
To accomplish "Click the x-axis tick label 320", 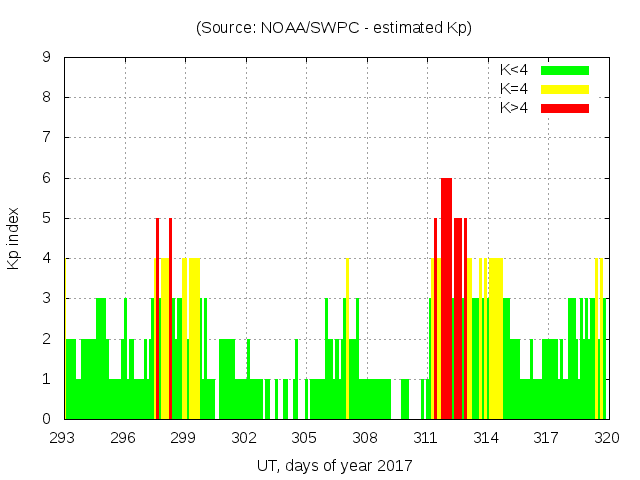I will tap(607, 438).
